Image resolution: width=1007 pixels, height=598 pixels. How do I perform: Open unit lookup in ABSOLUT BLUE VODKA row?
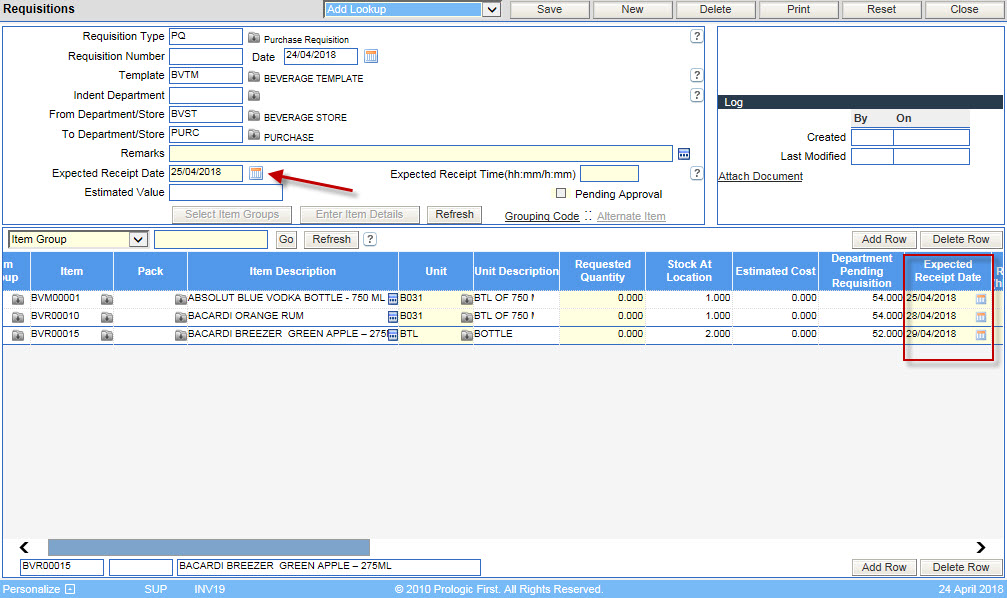[466, 299]
